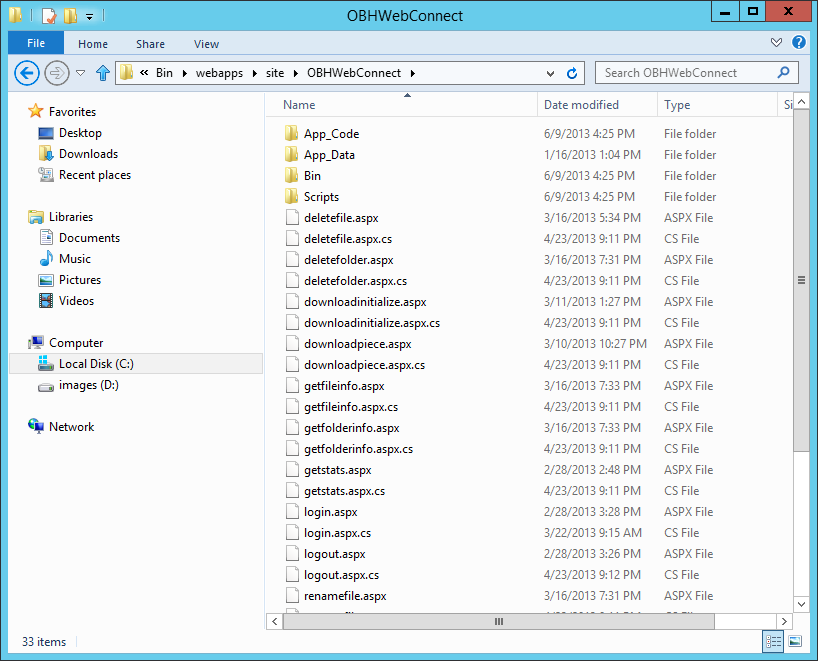The width and height of the screenshot is (818, 661).
Task: Show hidden breadcrumb path chevrons
Action: [x=144, y=73]
